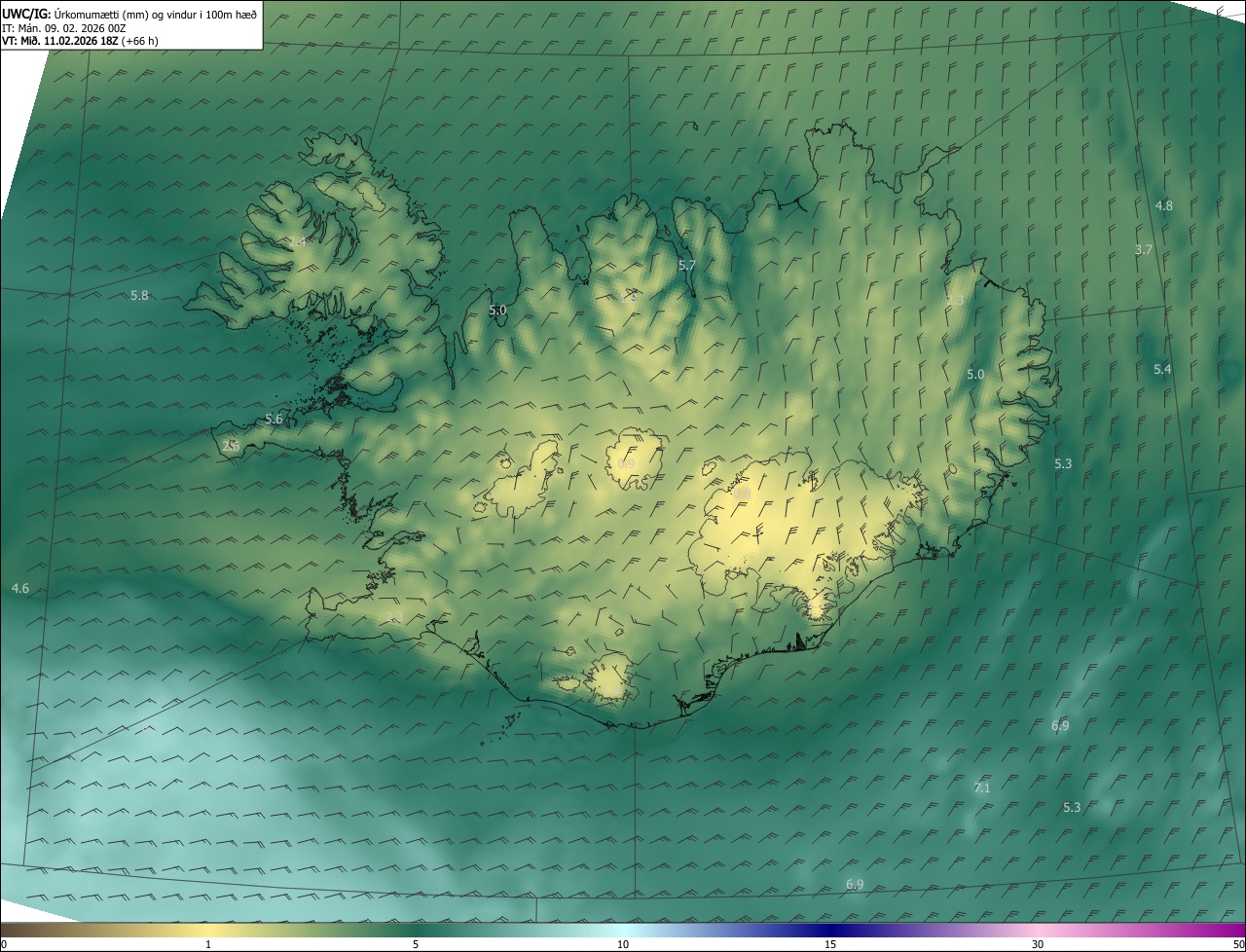Click the color scale tick label "50"
This screenshot has height=952, width=1246.
coord(1237,944)
